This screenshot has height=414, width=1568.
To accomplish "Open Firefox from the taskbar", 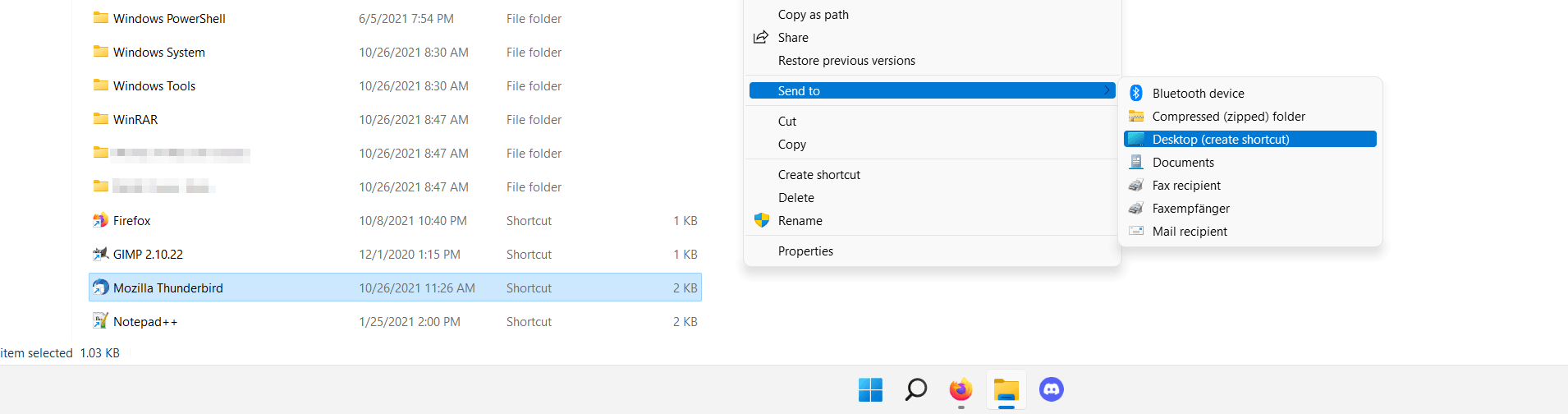I will pos(961,389).
